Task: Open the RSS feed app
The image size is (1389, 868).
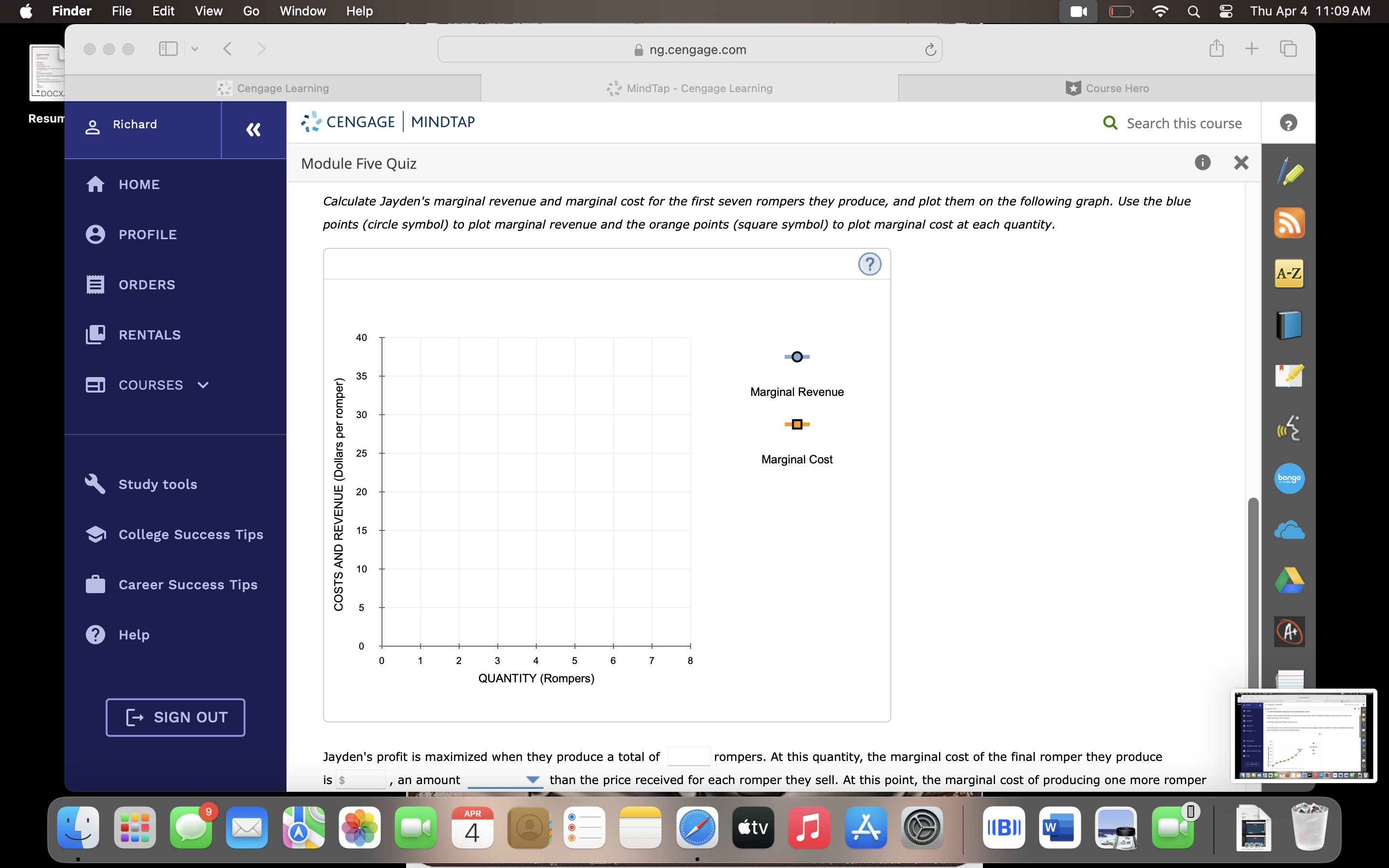Action: [x=1289, y=223]
